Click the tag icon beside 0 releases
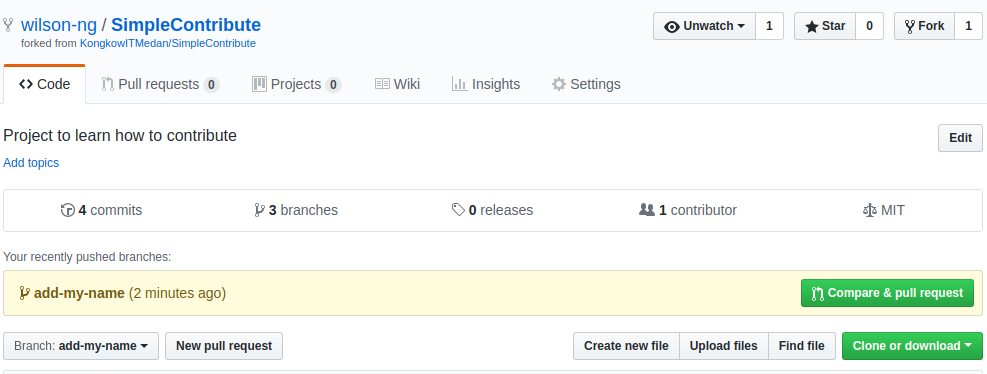 [458, 210]
